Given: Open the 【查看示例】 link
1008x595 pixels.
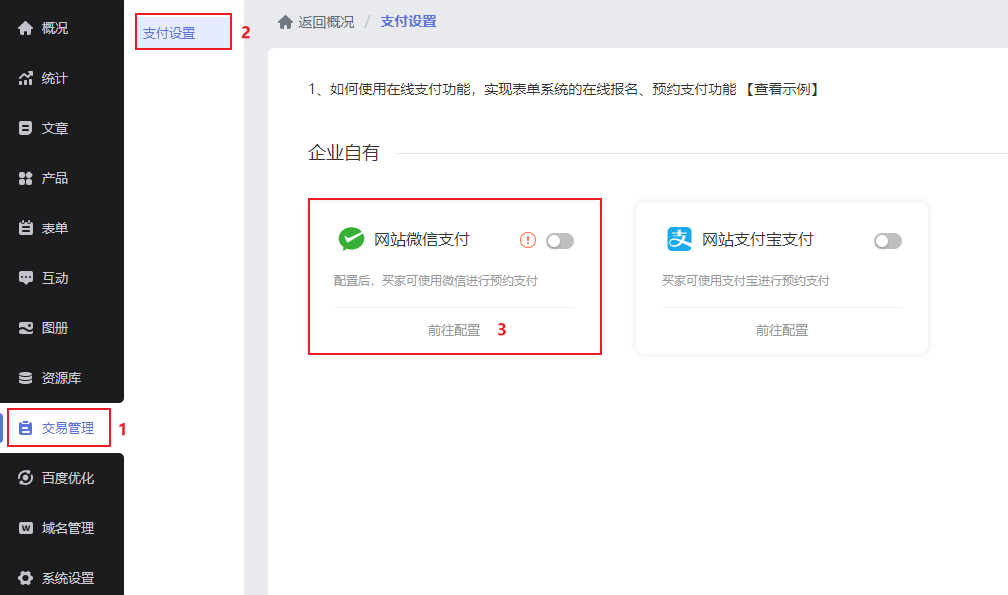Looking at the screenshot, I should (782, 89).
